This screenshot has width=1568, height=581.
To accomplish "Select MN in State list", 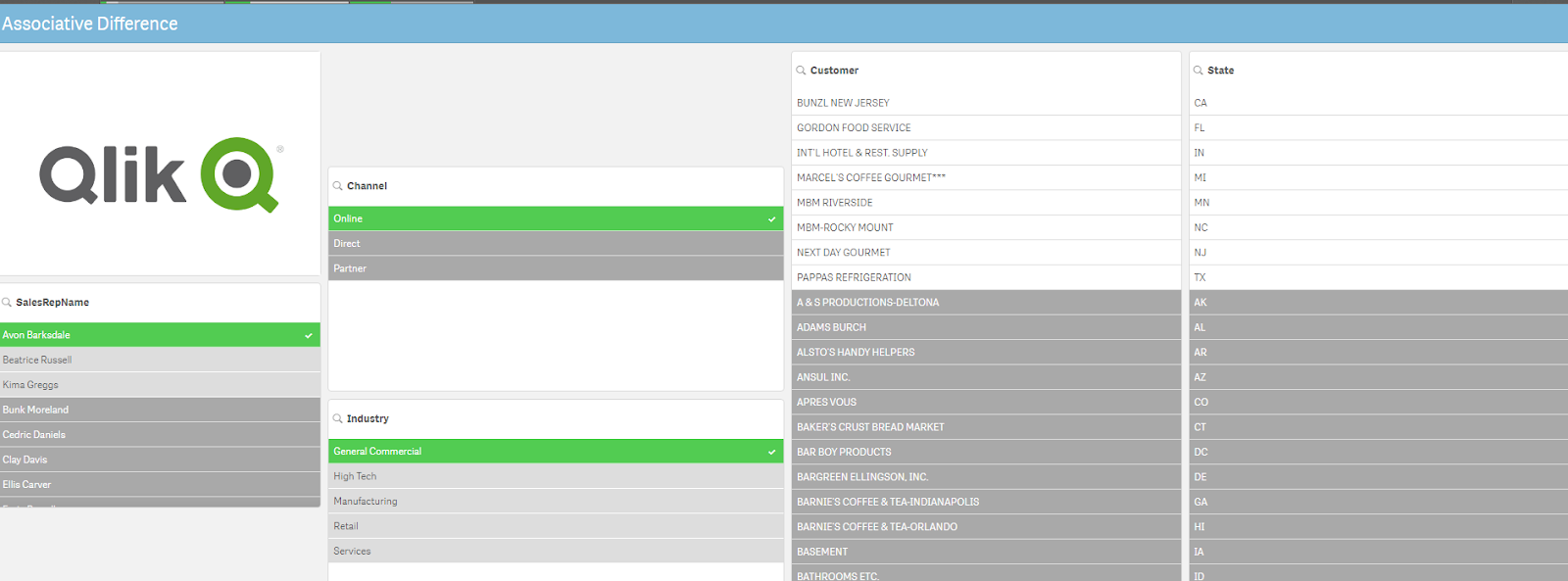I will pos(1379,203).
